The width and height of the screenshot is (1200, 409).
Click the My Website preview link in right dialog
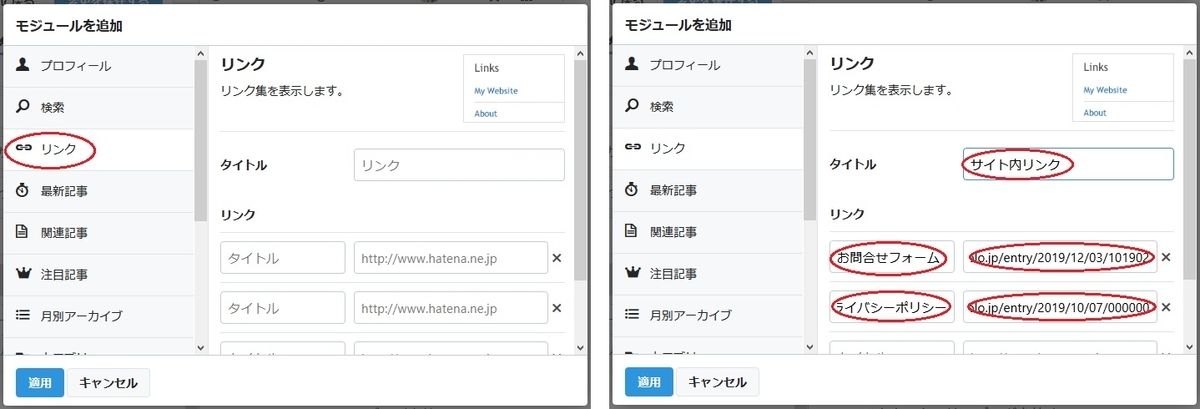pyautogui.click(x=1105, y=90)
